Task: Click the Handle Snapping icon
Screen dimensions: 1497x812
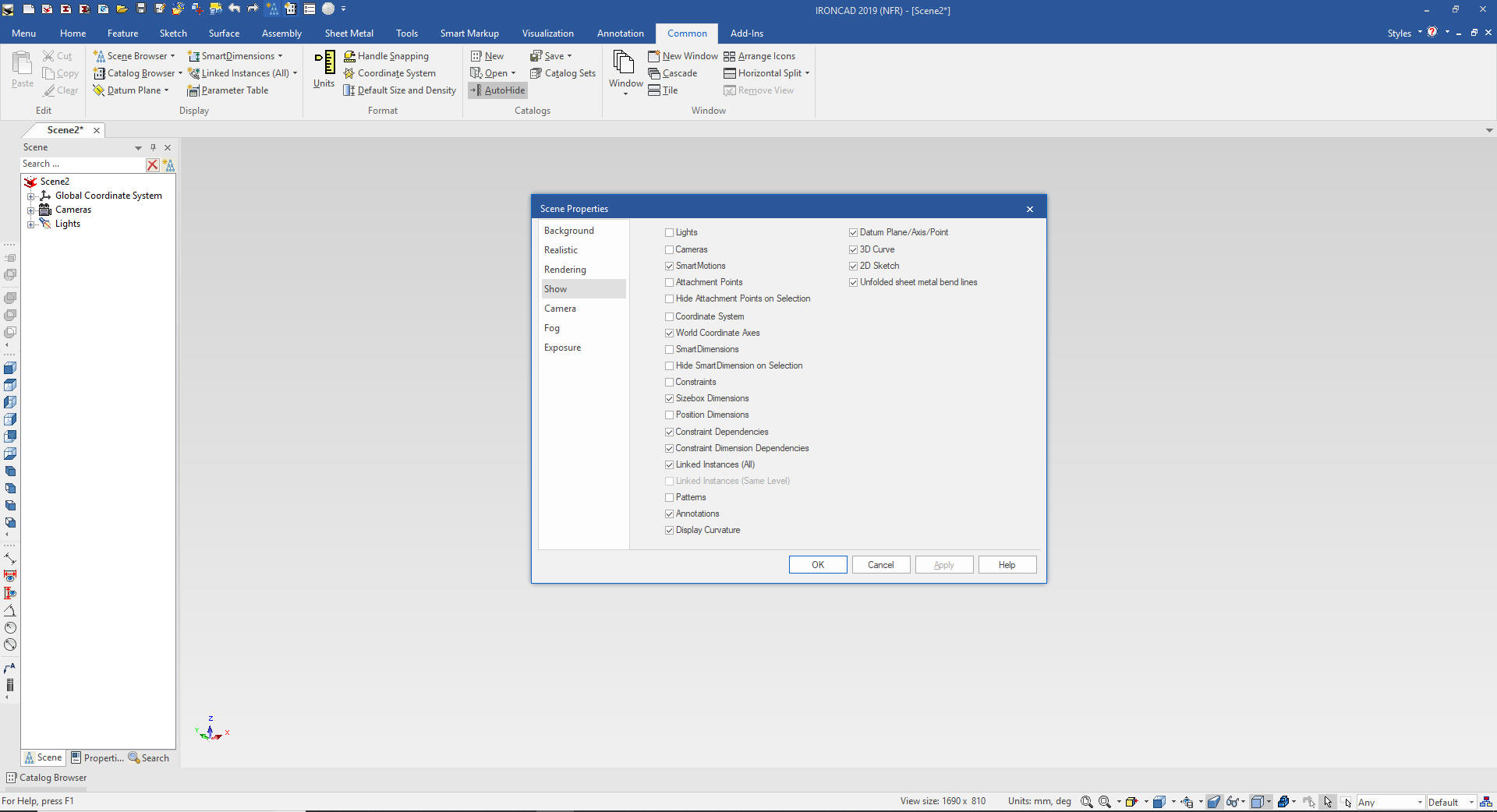Action: point(350,56)
